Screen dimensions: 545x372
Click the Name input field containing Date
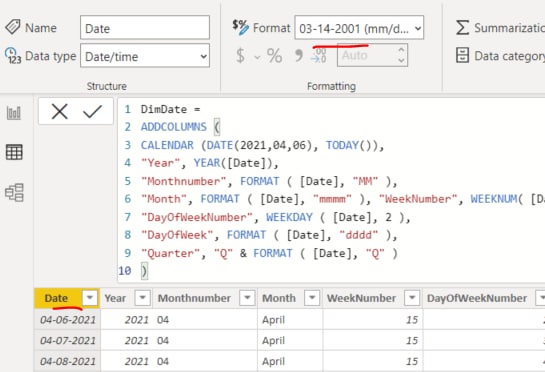145,27
